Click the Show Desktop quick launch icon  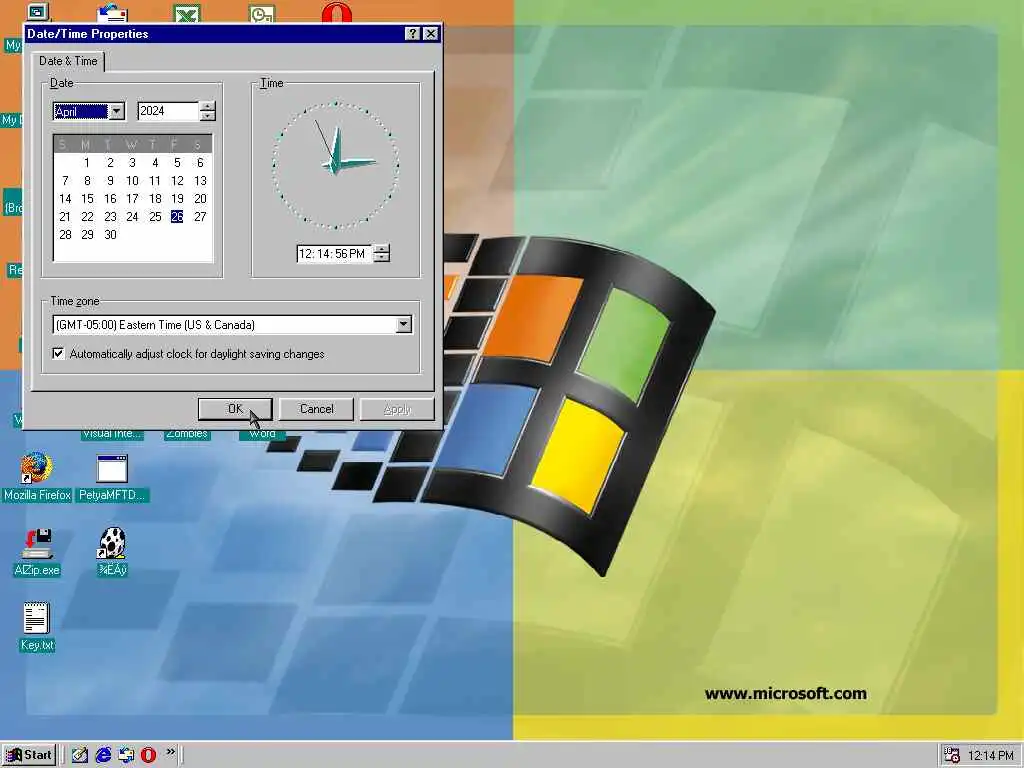point(80,755)
